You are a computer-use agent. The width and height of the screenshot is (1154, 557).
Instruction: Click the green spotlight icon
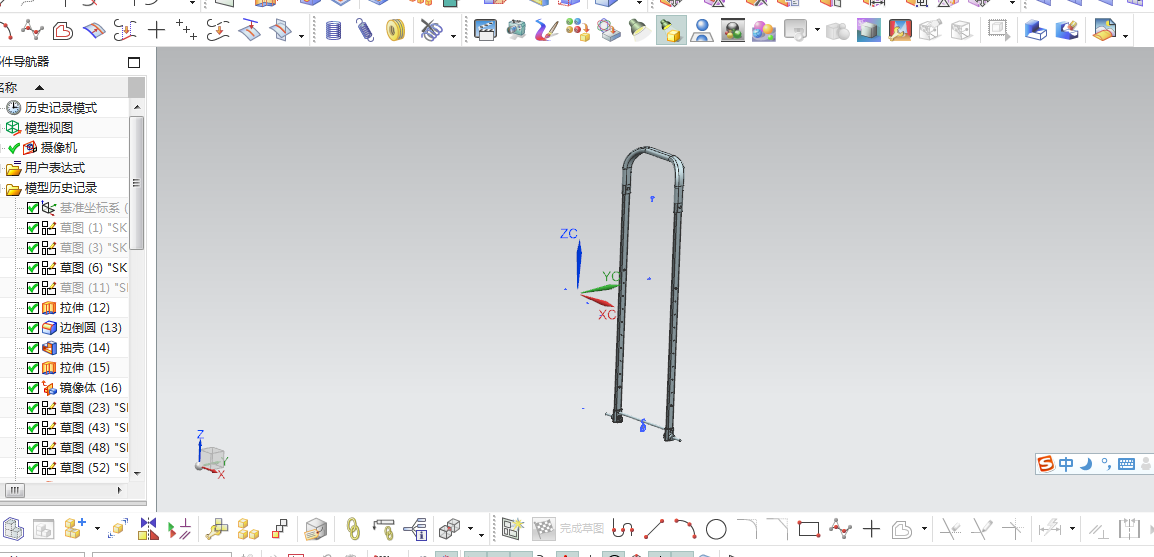638,30
